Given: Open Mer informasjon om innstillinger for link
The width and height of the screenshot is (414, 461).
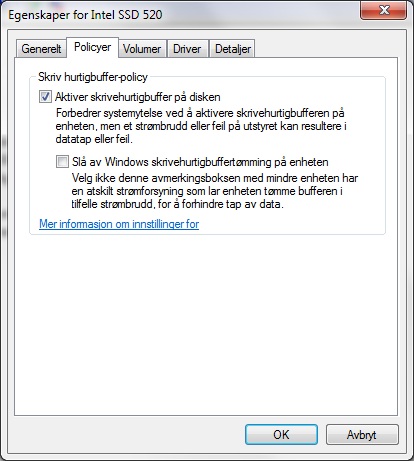Looking at the screenshot, I should tap(119, 224).
